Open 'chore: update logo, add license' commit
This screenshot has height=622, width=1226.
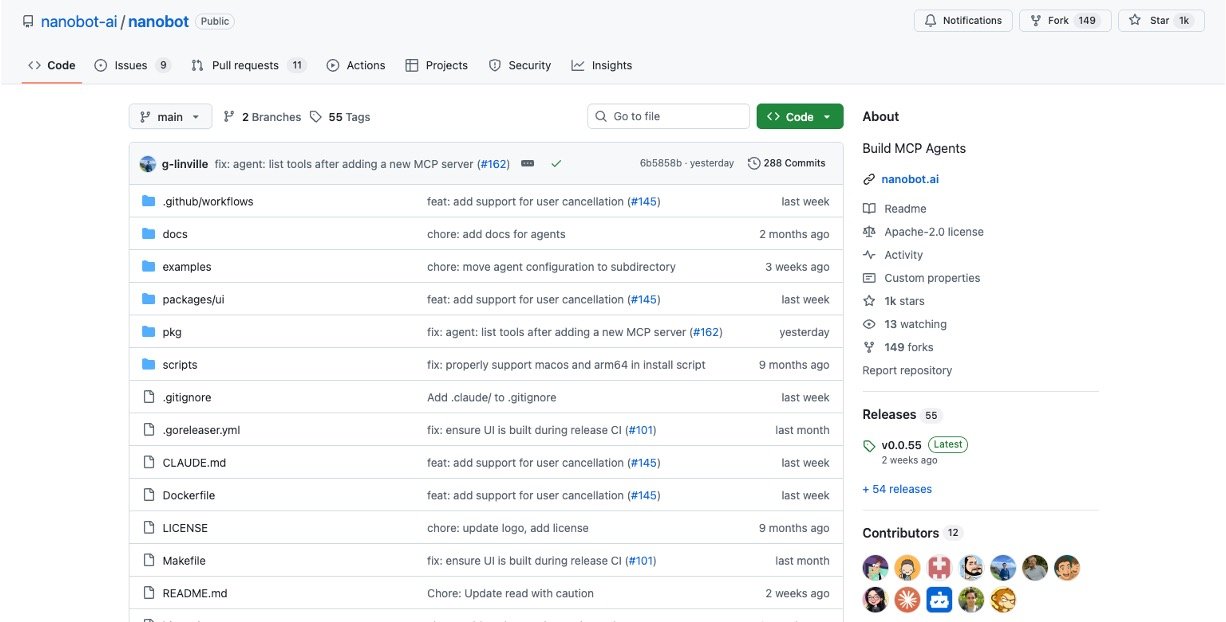click(508, 528)
